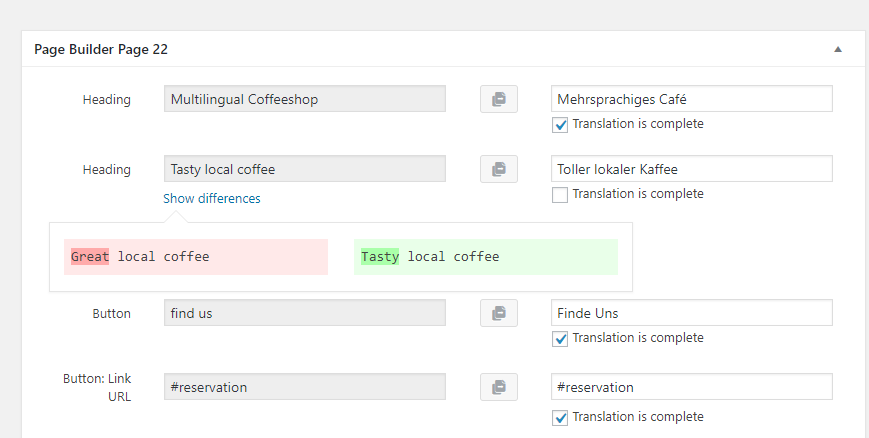The width and height of the screenshot is (869, 438).
Task: Uncheck Translation complete under #reservation translation
Action: pyautogui.click(x=560, y=418)
